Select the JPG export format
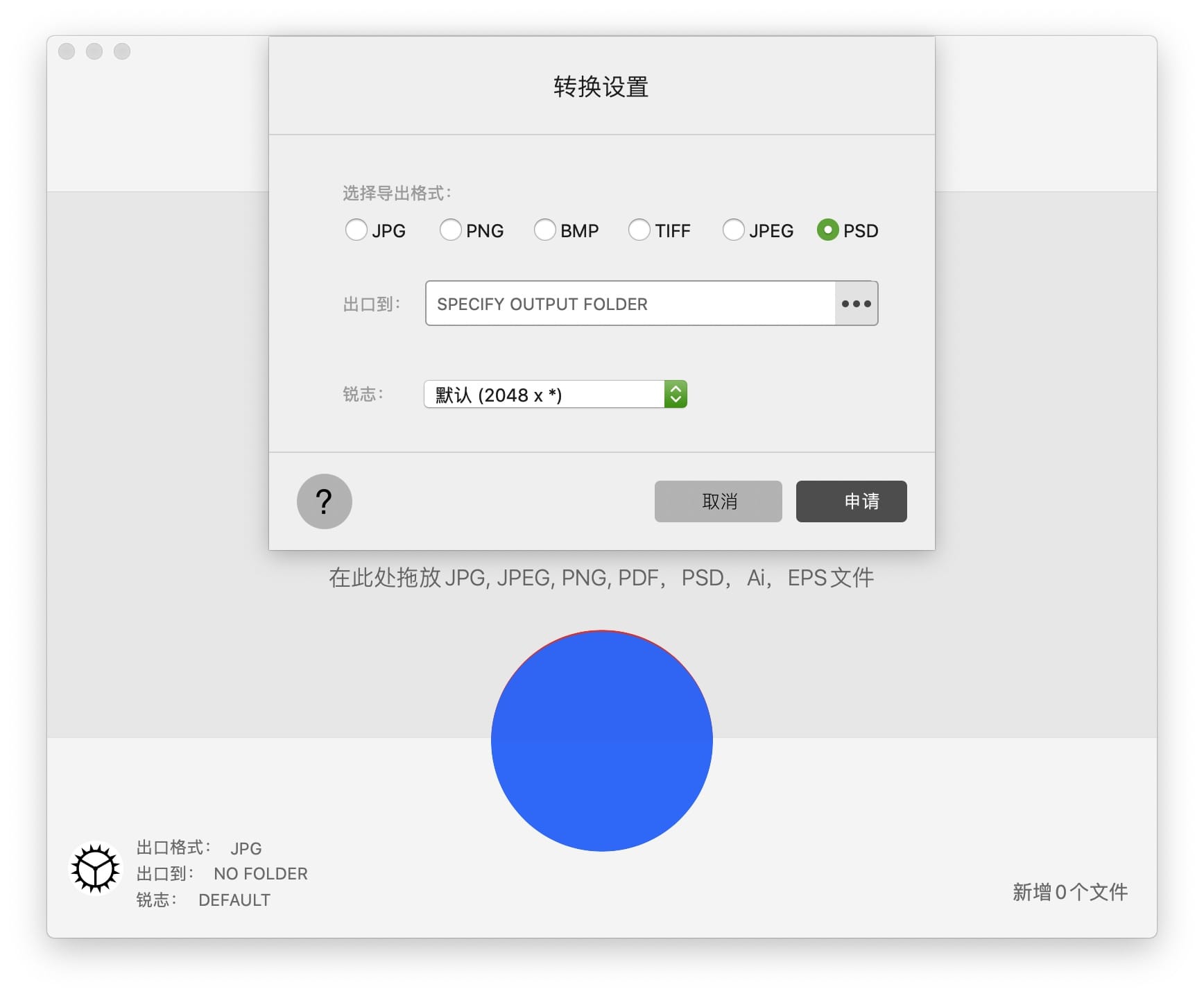 (x=356, y=230)
